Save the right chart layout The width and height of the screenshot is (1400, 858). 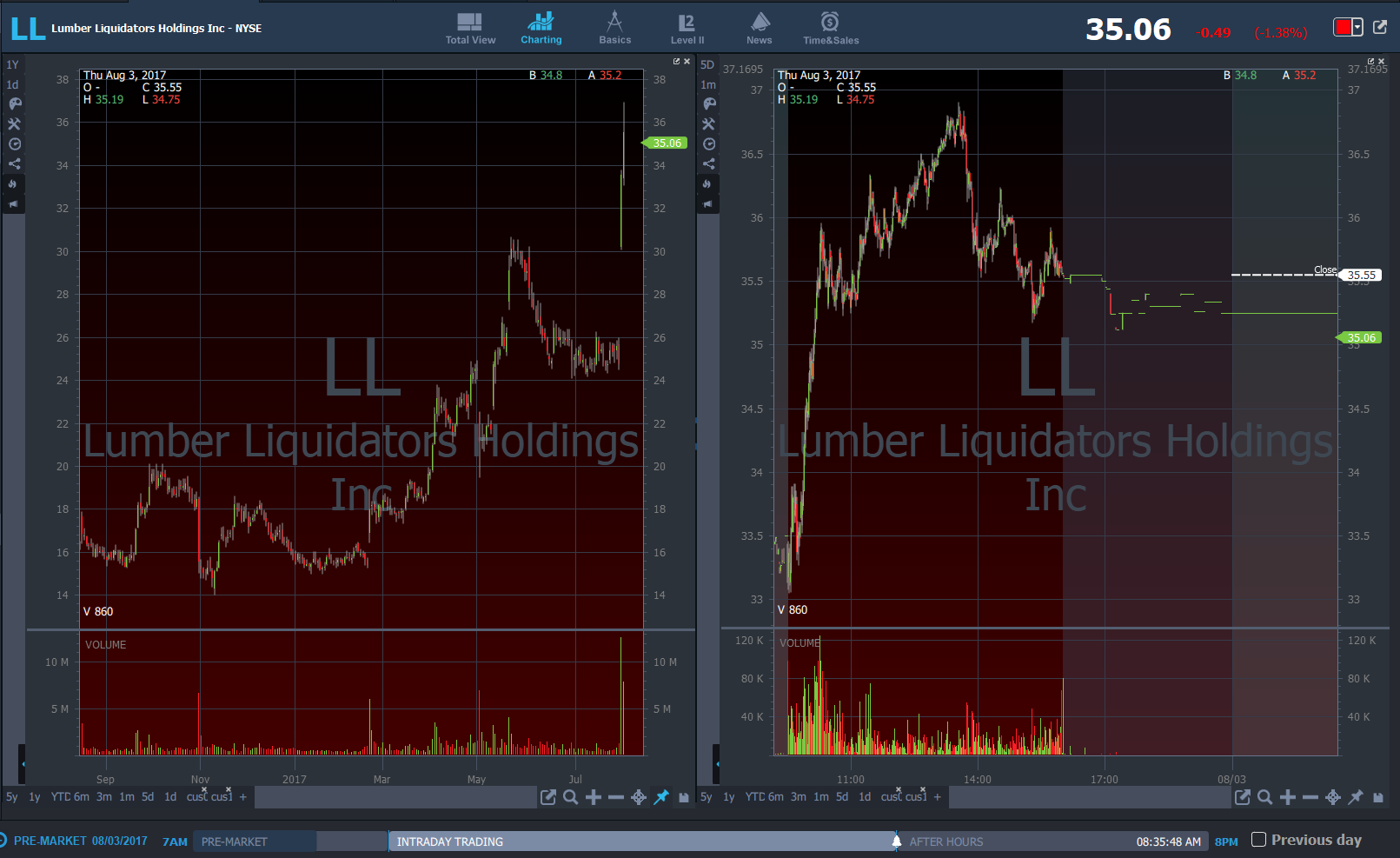click(x=1378, y=797)
